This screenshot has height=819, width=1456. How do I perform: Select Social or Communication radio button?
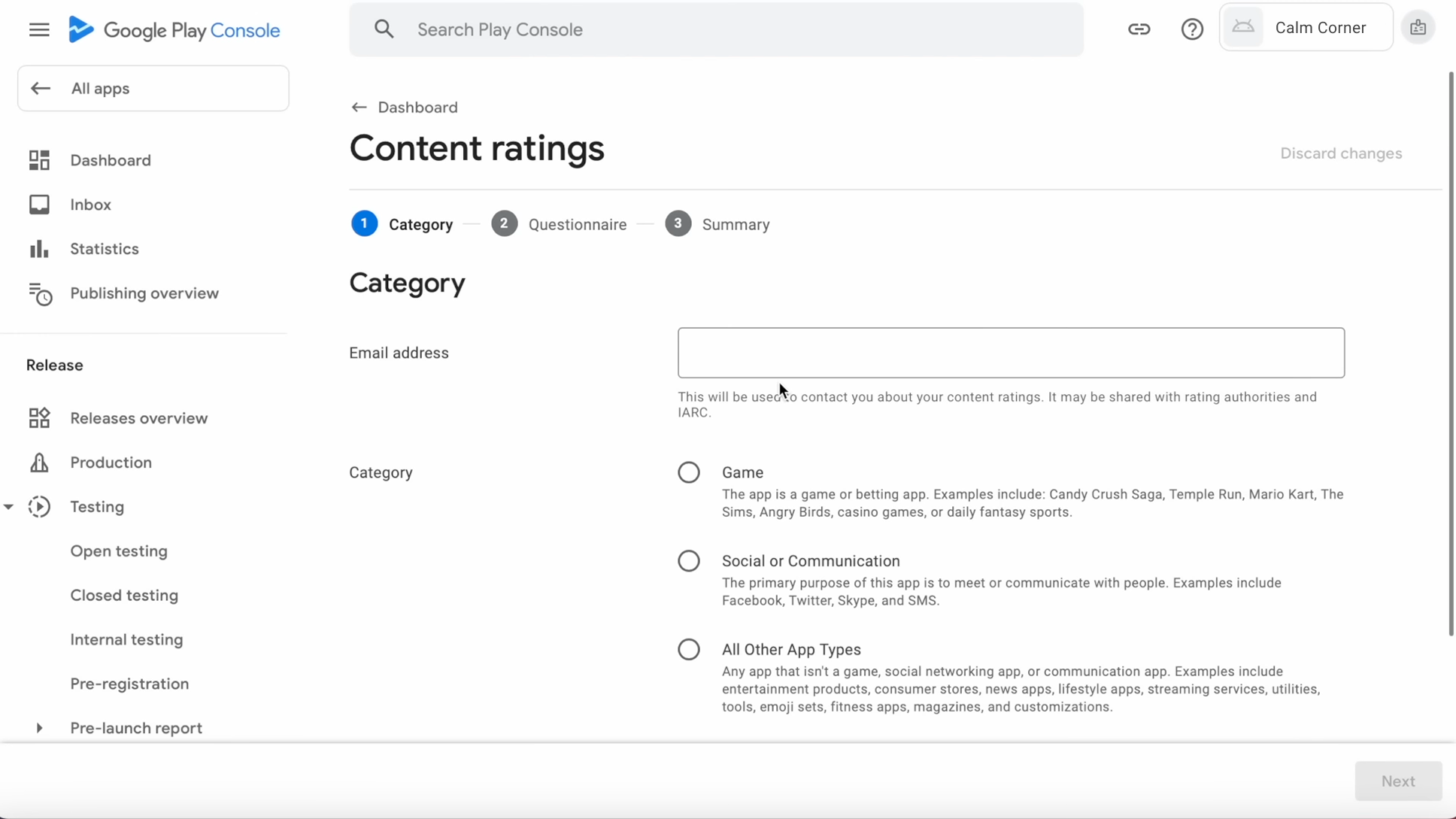688,561
